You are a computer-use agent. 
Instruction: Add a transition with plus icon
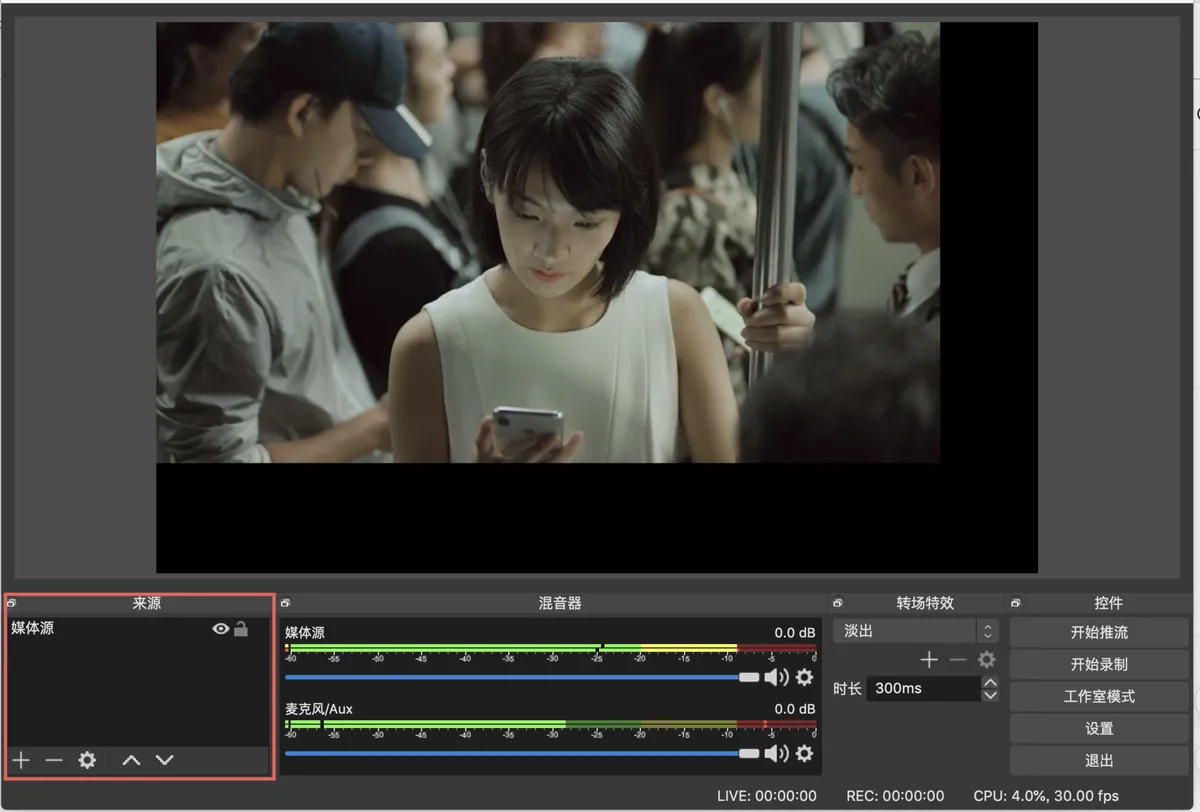[x=929, y=660]
